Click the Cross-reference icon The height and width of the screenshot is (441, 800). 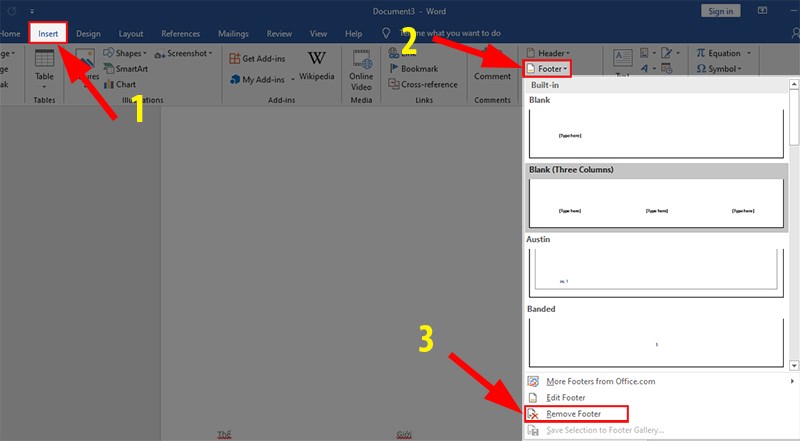tap(393, 84)
